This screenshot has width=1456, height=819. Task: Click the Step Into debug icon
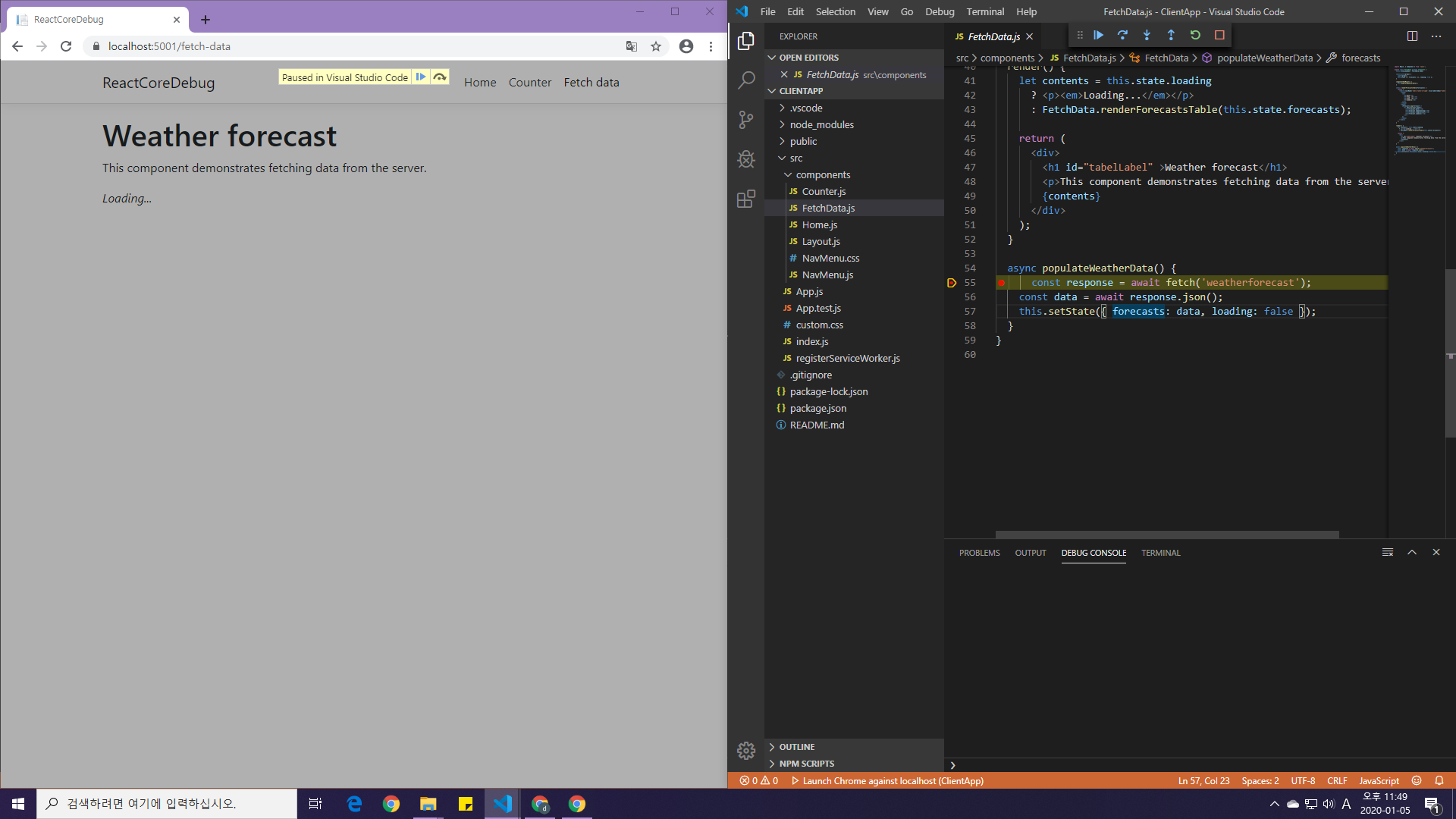[x=1147, y=35]
